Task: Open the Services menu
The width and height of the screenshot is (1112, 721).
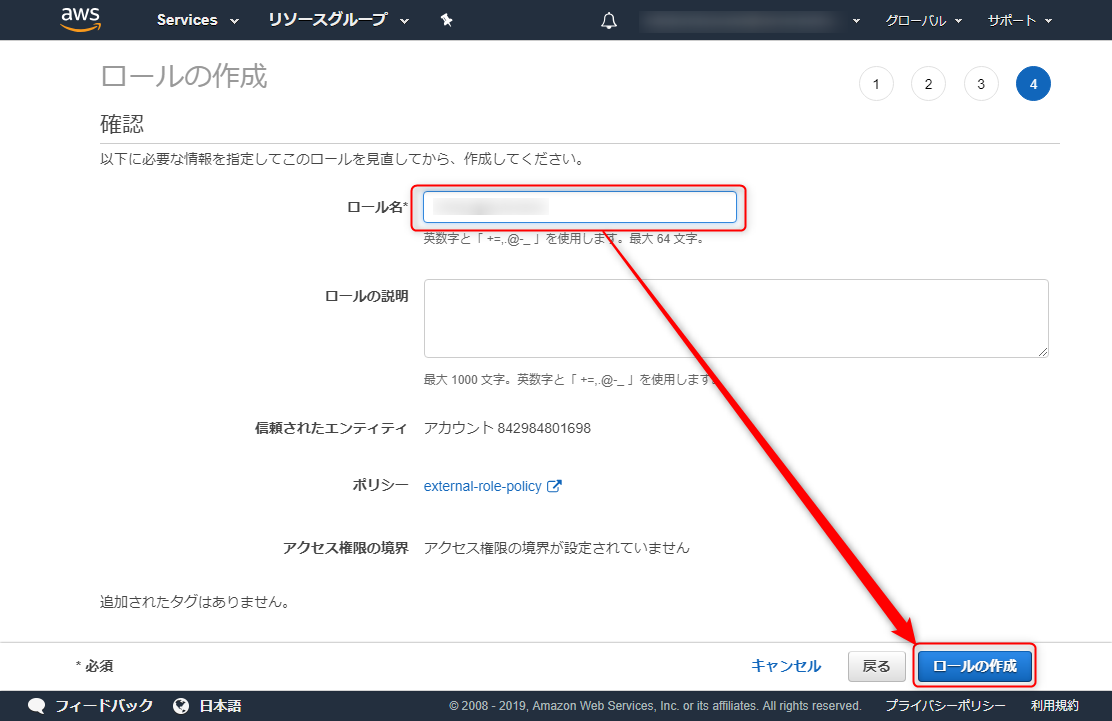Action: coord(197,20)
